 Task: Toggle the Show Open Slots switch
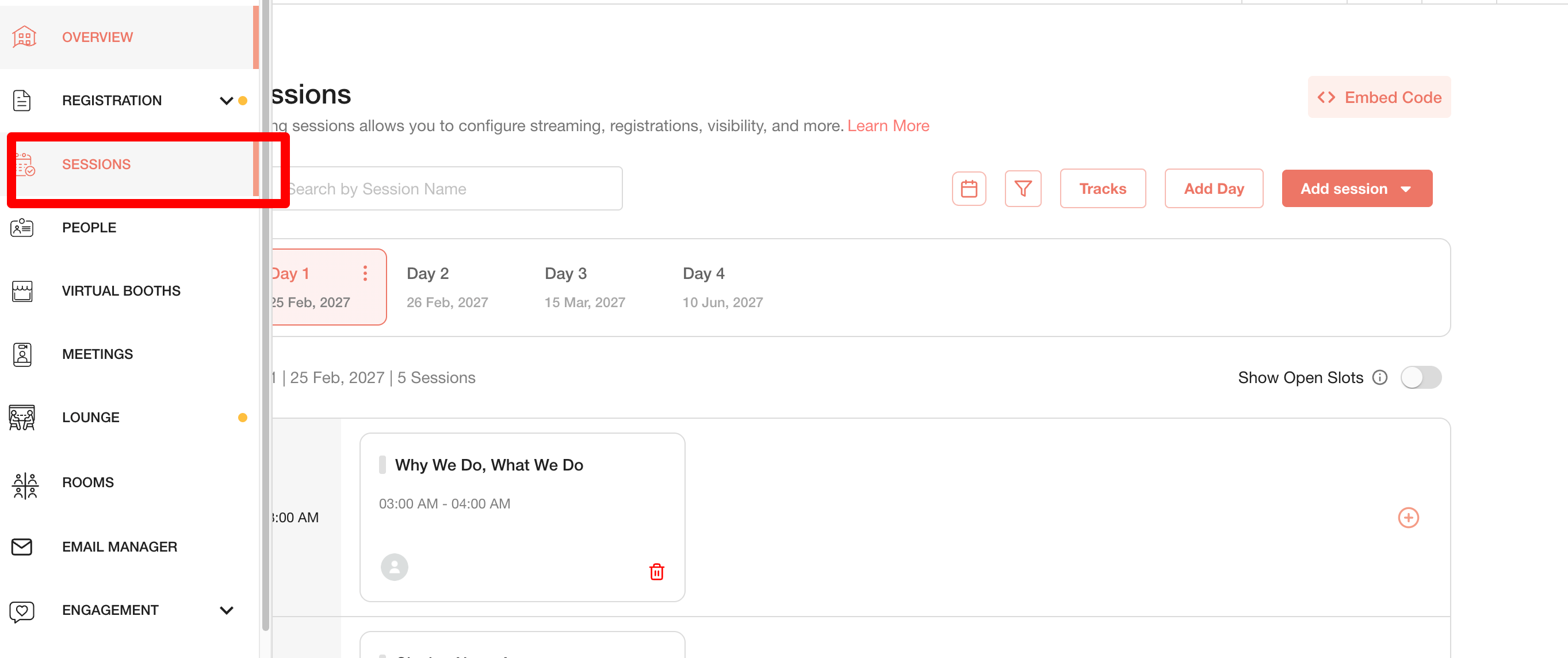pos(1421,377)
